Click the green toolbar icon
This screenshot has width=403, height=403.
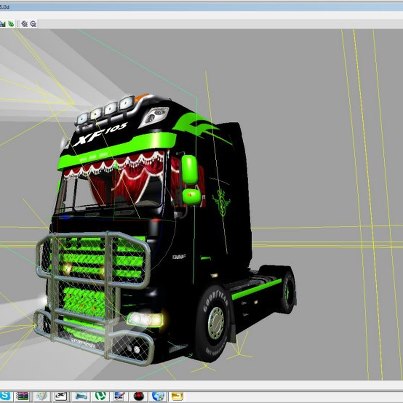11,24
